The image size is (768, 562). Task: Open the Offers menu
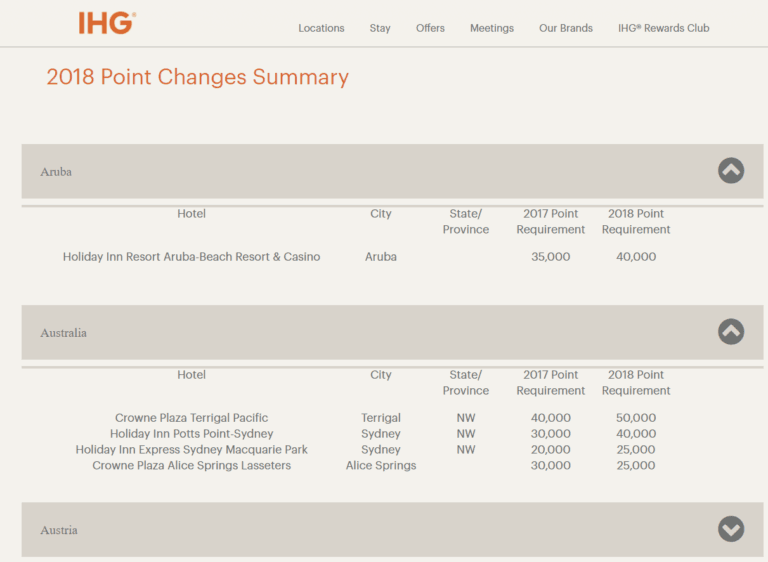[x=430, y=28]
